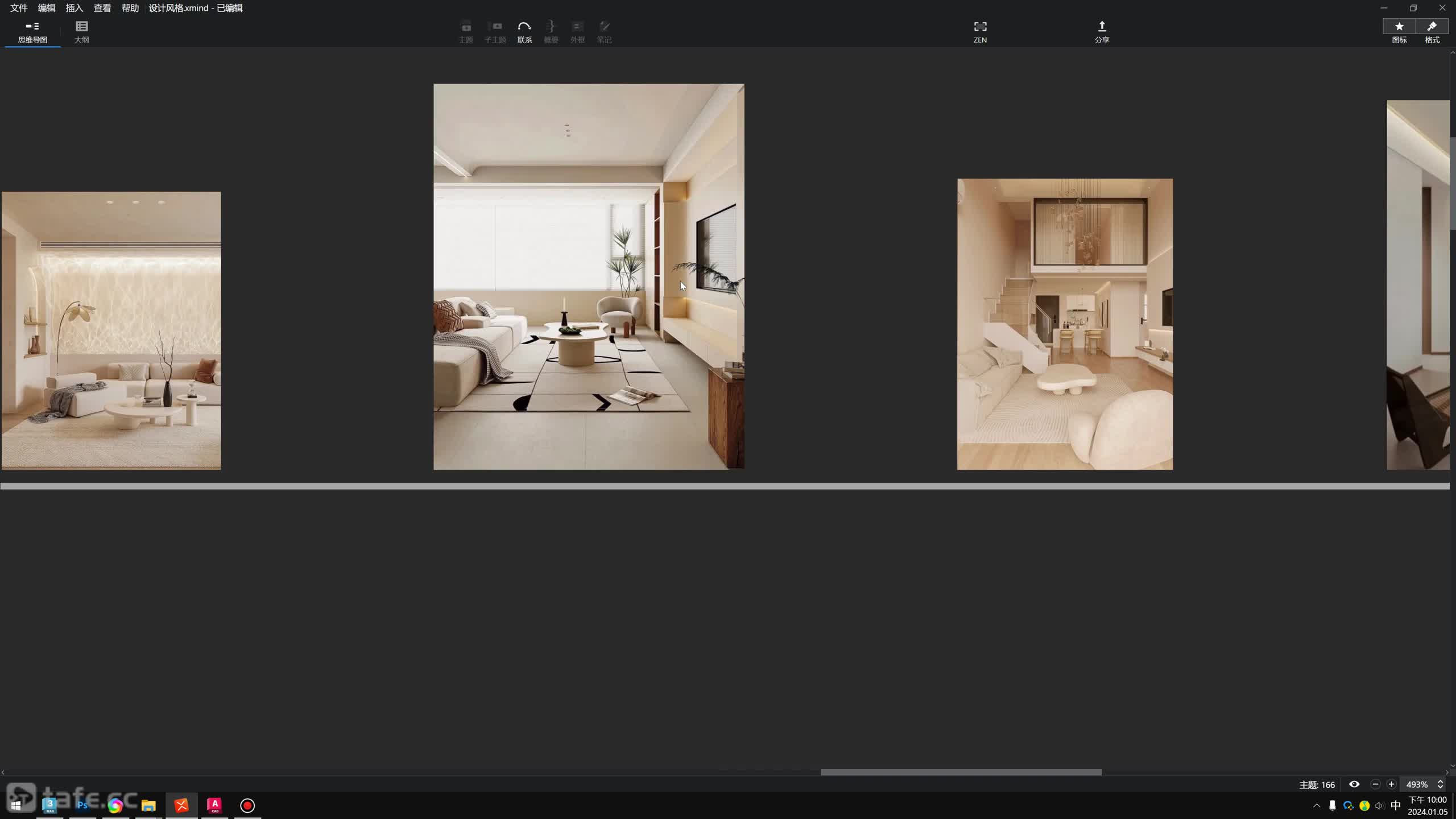Select the duplex loft interior image with staircase

pyautogui.click(x=1065, y=324)
